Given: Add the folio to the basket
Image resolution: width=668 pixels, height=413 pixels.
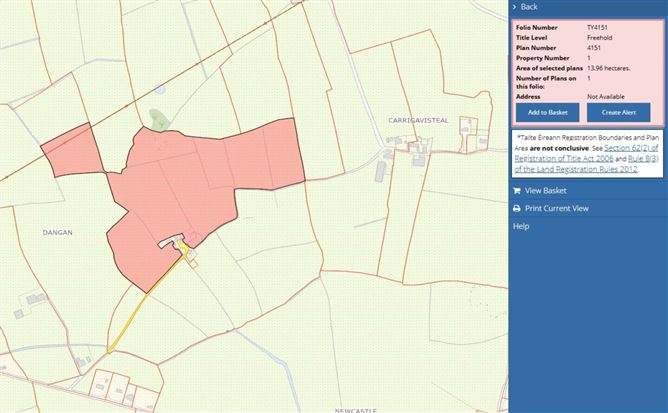Looking at the screenshot, I should [x=547, y=113].
